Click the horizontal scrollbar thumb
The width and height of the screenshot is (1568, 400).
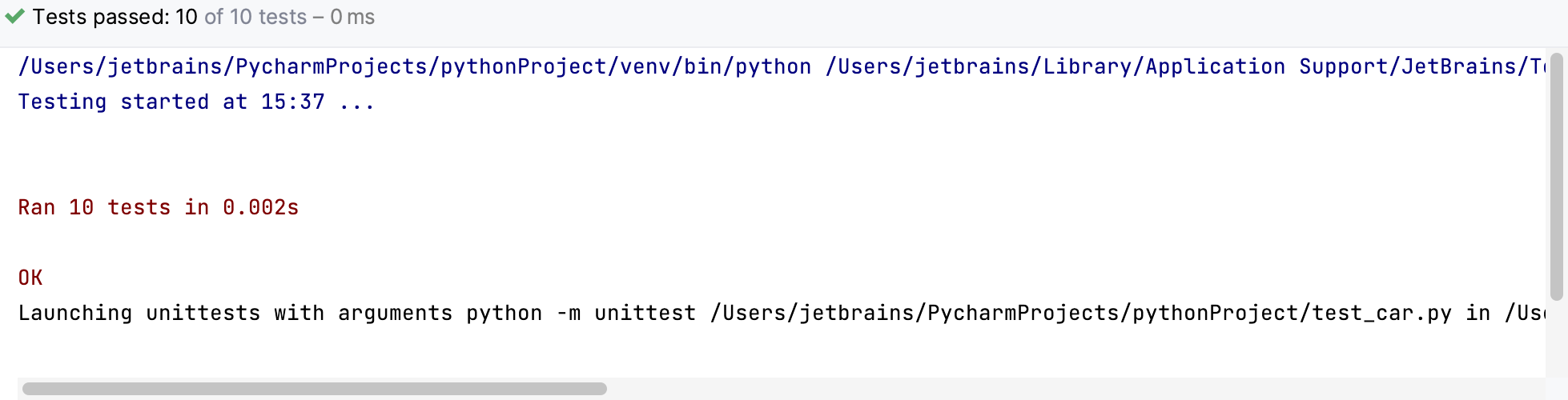(x=314, y=389)
